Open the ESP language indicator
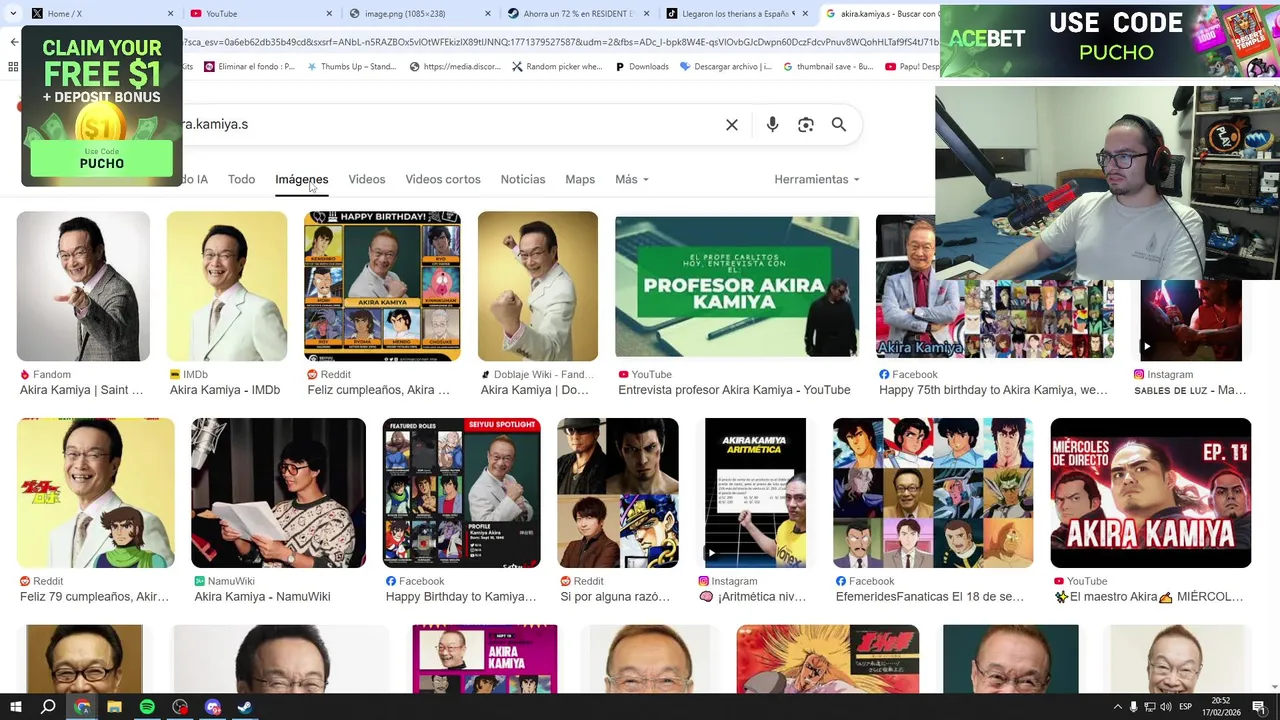1280x720 pixels. (1186, 707)
